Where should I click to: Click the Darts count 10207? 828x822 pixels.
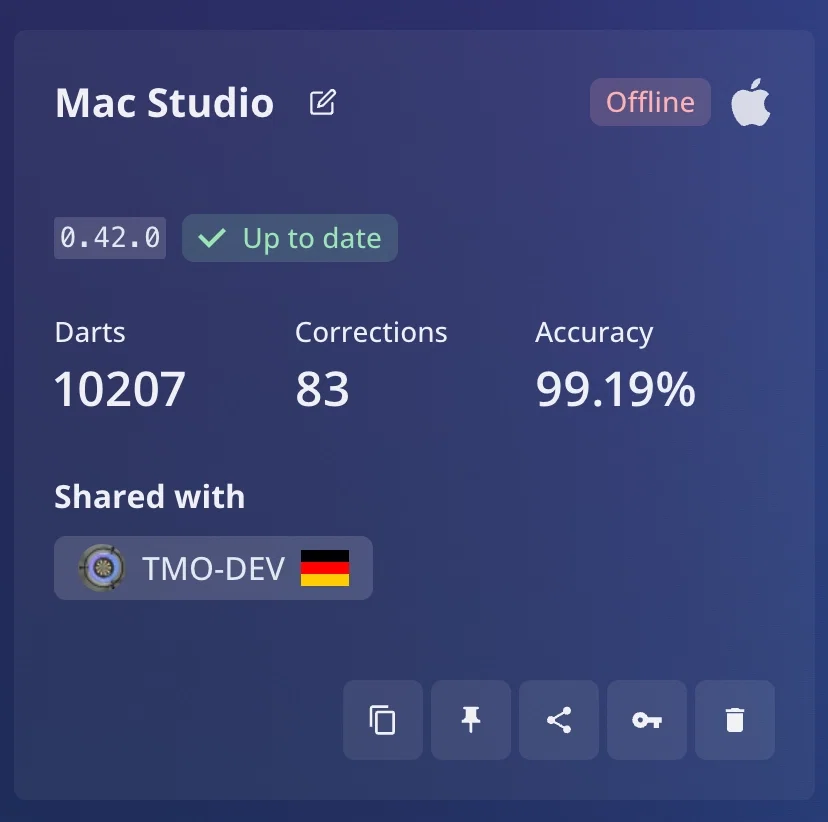[120, 389]
